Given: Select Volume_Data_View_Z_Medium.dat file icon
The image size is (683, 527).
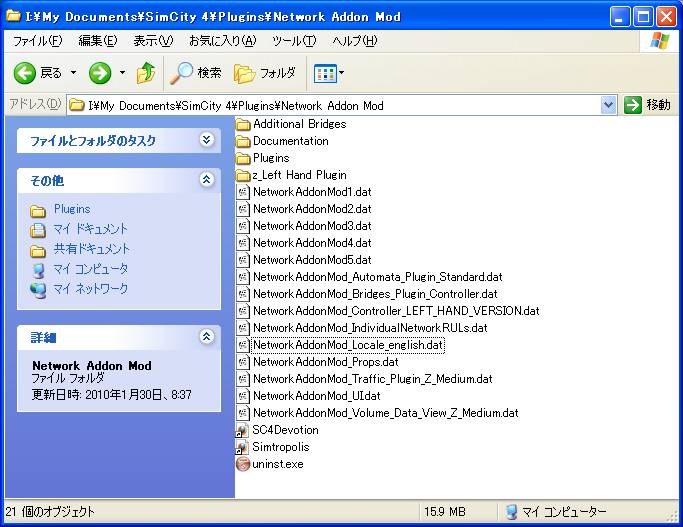Looking at the screenshot, I should [243, 413].
